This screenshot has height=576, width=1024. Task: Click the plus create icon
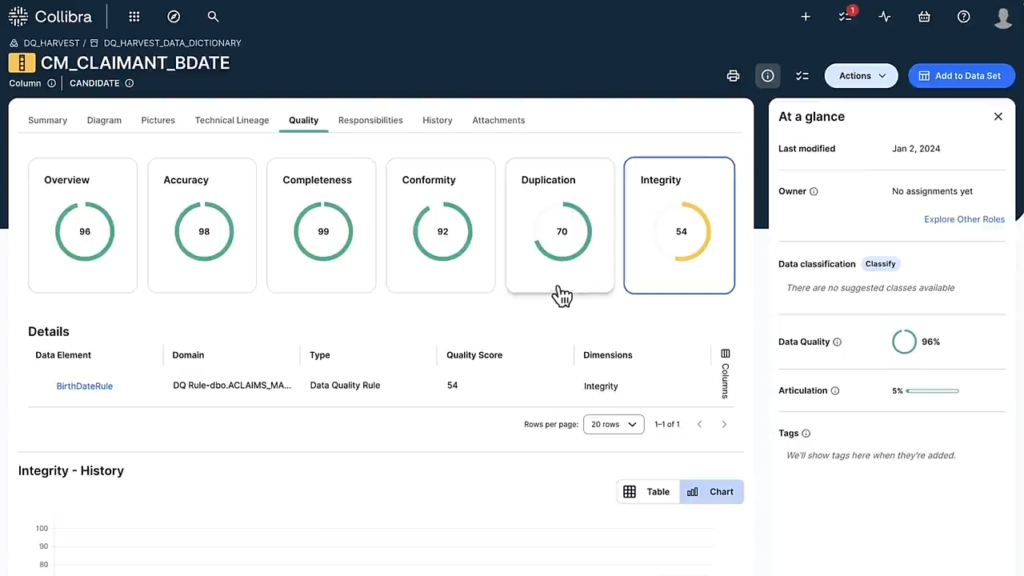[806, 17]
